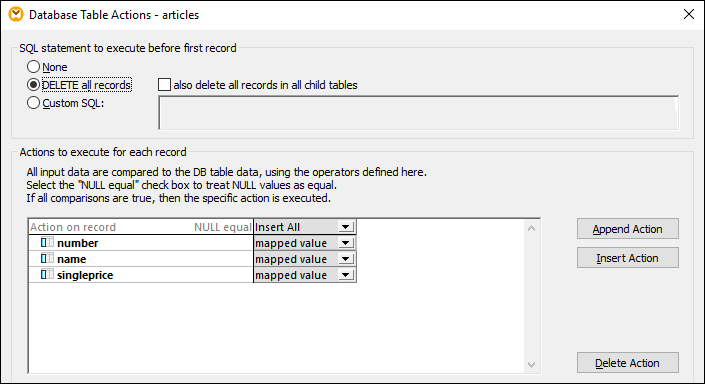Viewport: 705px width, 384px height.
Task: Click the Insert Action button
Action: point(628,258)
